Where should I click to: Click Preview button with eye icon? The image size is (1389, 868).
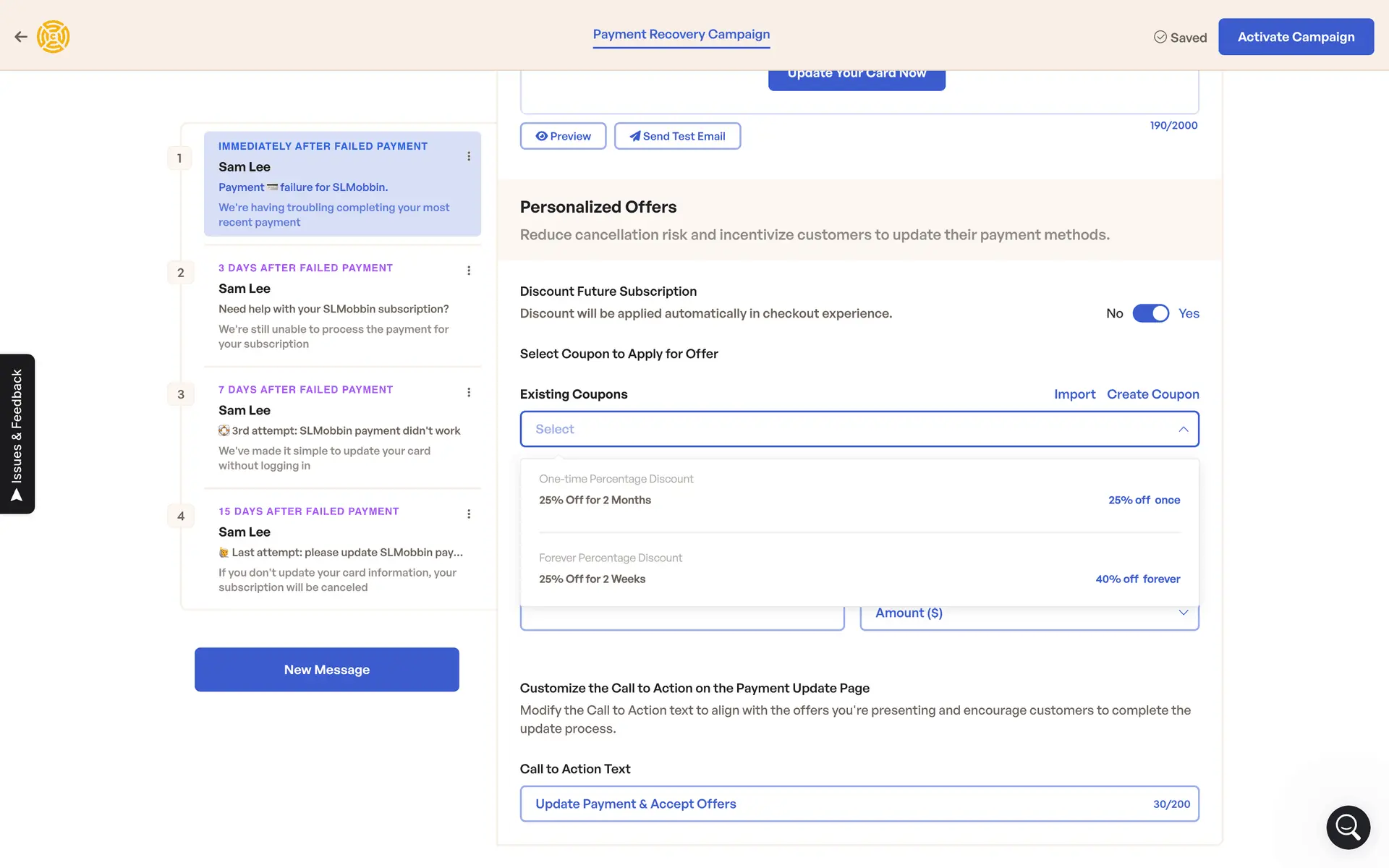pos(563,136)
